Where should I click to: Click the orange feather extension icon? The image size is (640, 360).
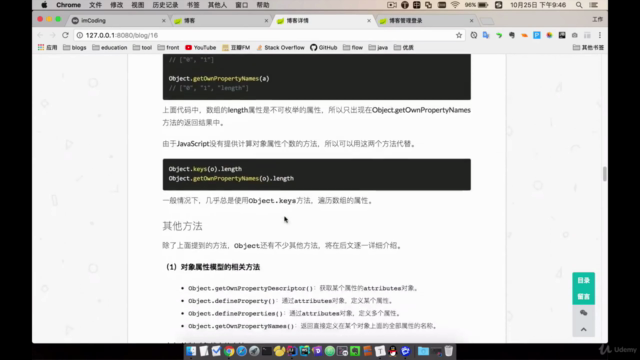524,35
